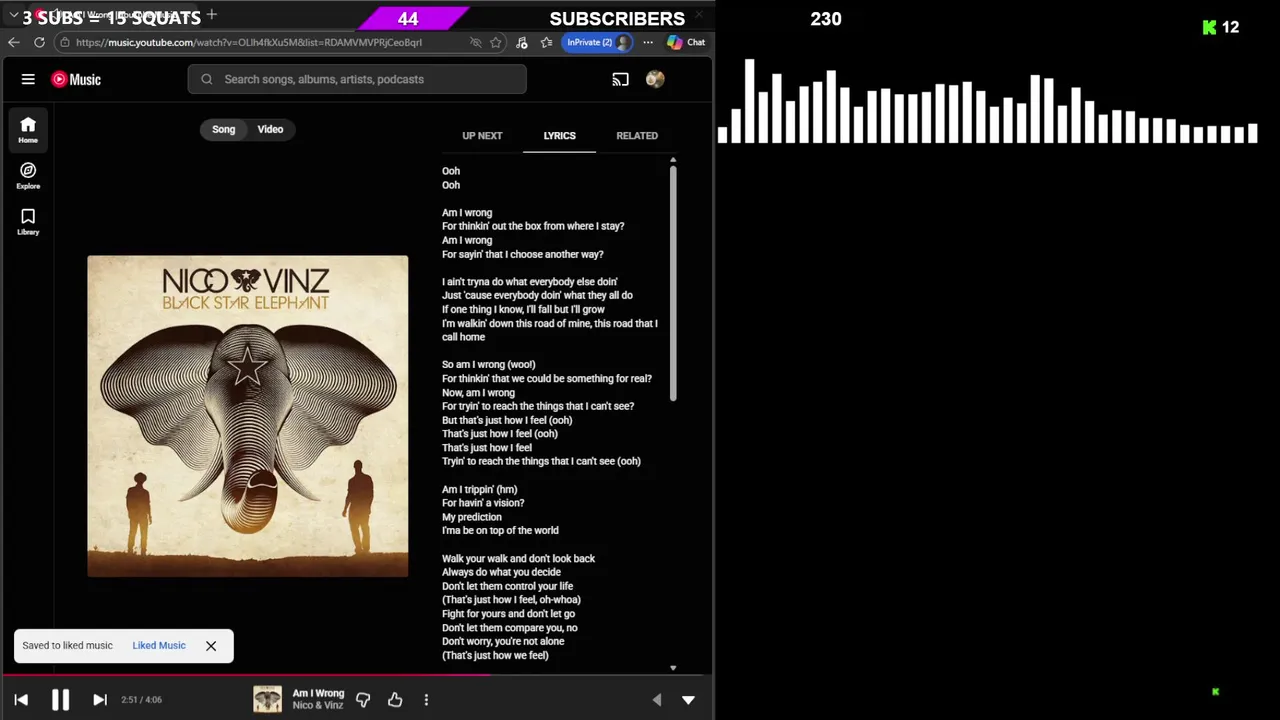Click the Black Star Elephant album art
Screen dimensions: 1280x720
(247, 416)
